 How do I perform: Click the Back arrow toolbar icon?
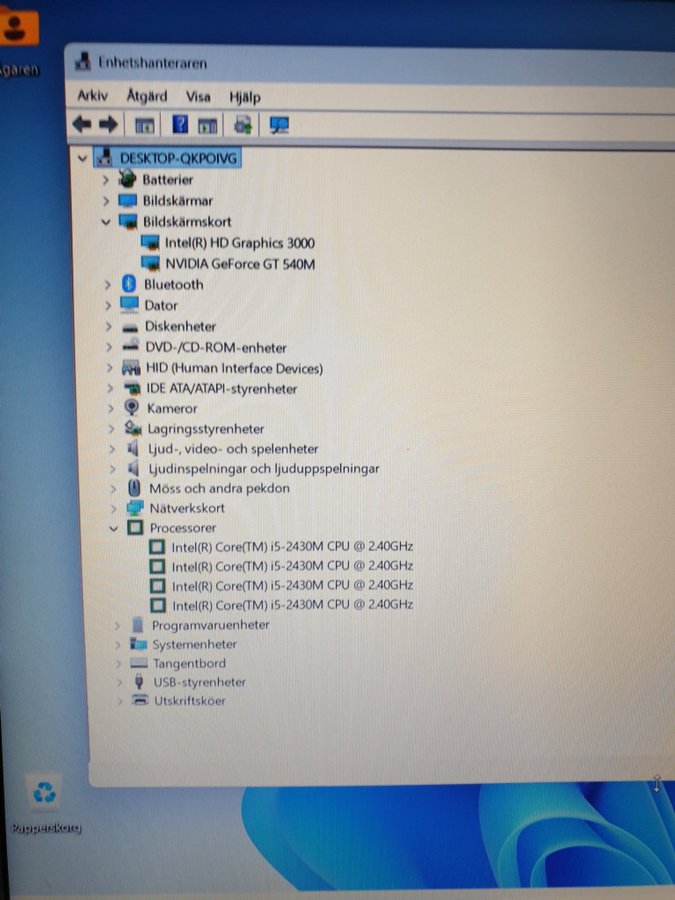pyautogui.click(x=82, y=125)
